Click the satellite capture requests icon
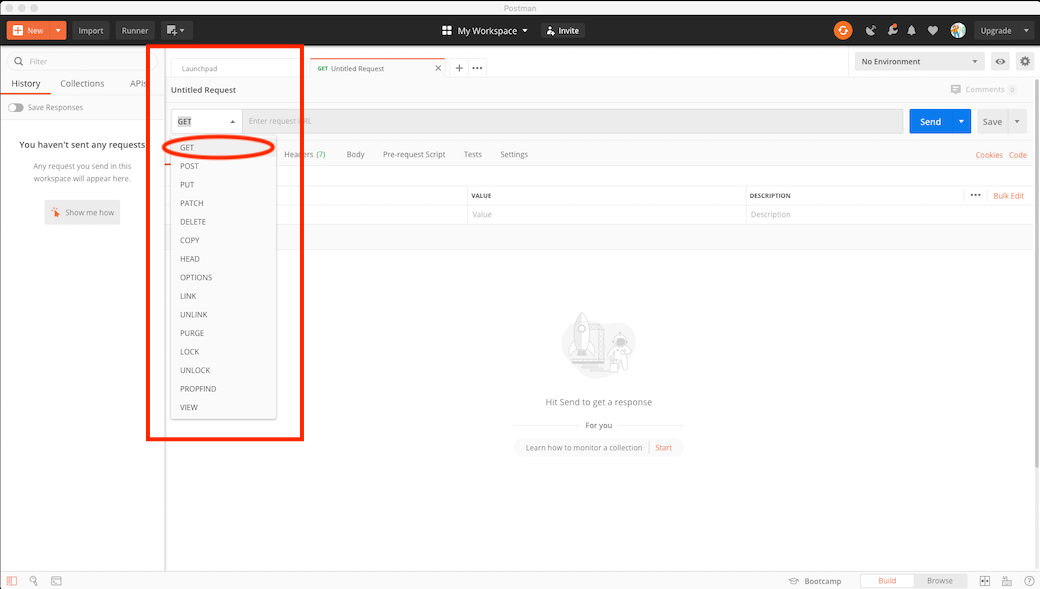 click(871, 31)
